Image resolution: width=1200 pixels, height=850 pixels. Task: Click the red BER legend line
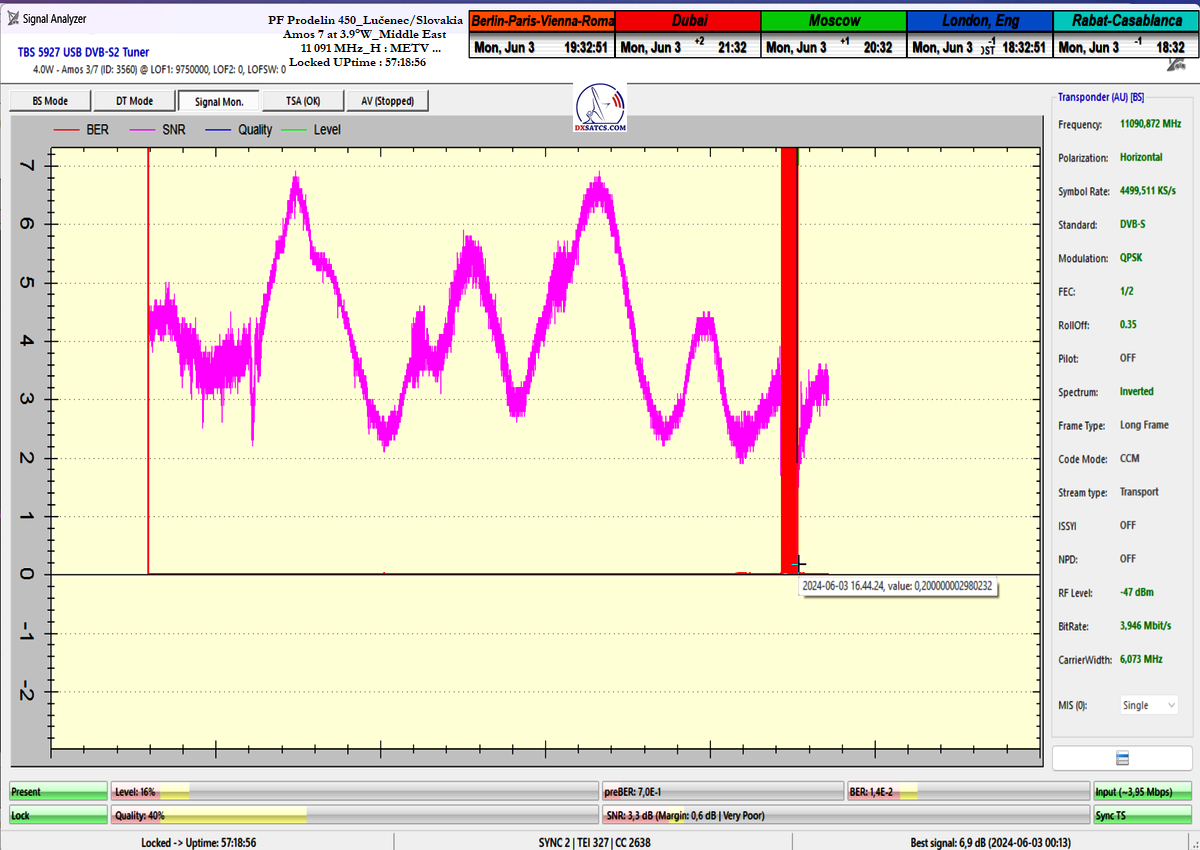(66, 130)
